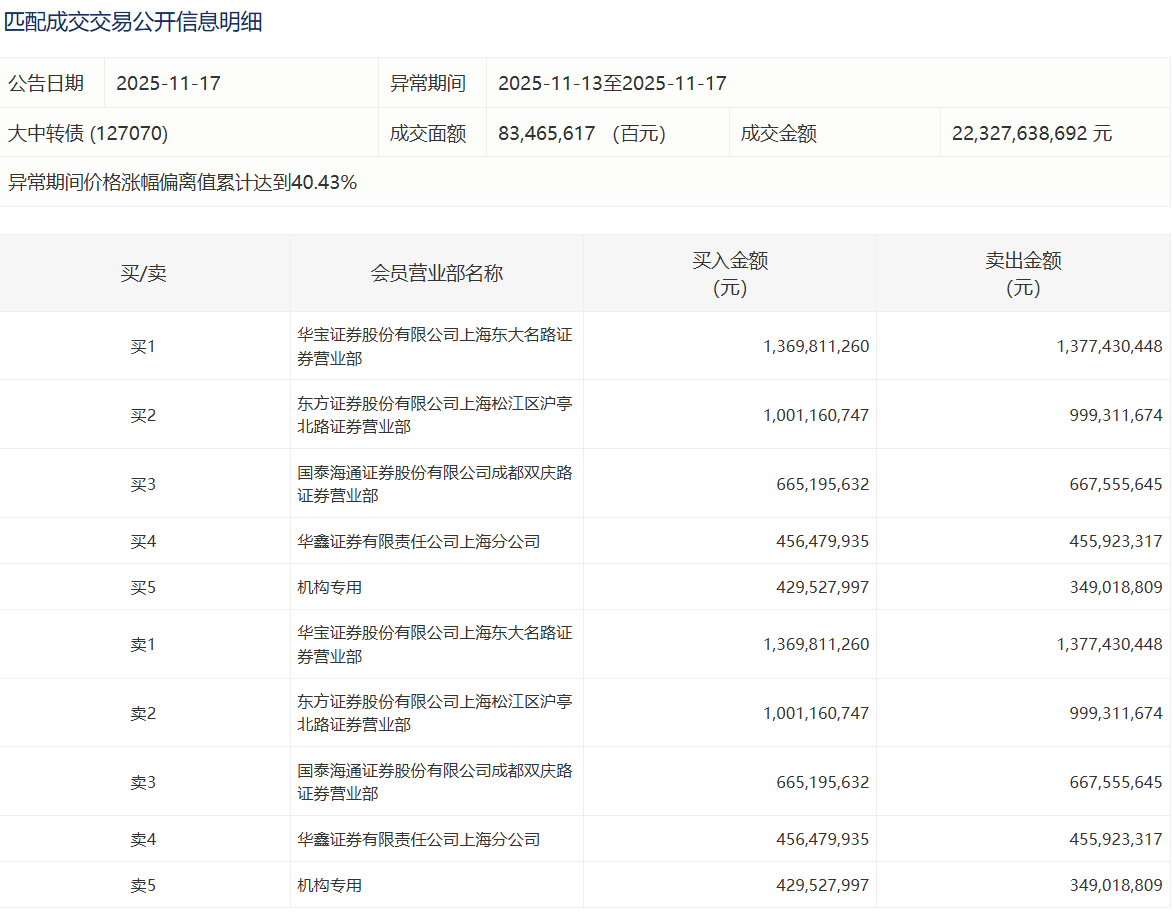This screenshot has height=918, width=1173.
Task: Select the 卖5 row label
Action: coord(144,885)
